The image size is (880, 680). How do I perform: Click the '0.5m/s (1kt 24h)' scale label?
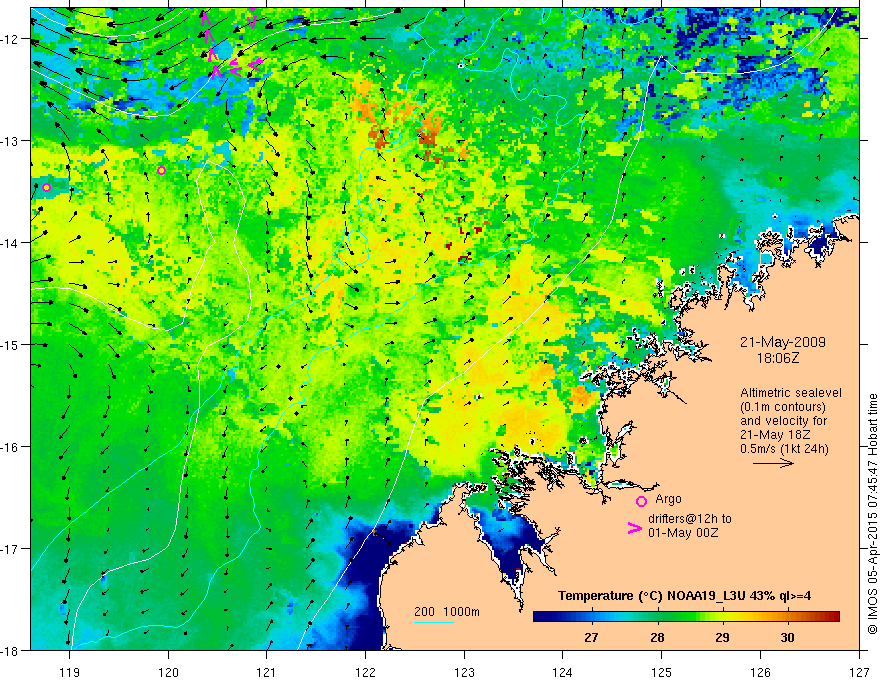coord(784,449)
